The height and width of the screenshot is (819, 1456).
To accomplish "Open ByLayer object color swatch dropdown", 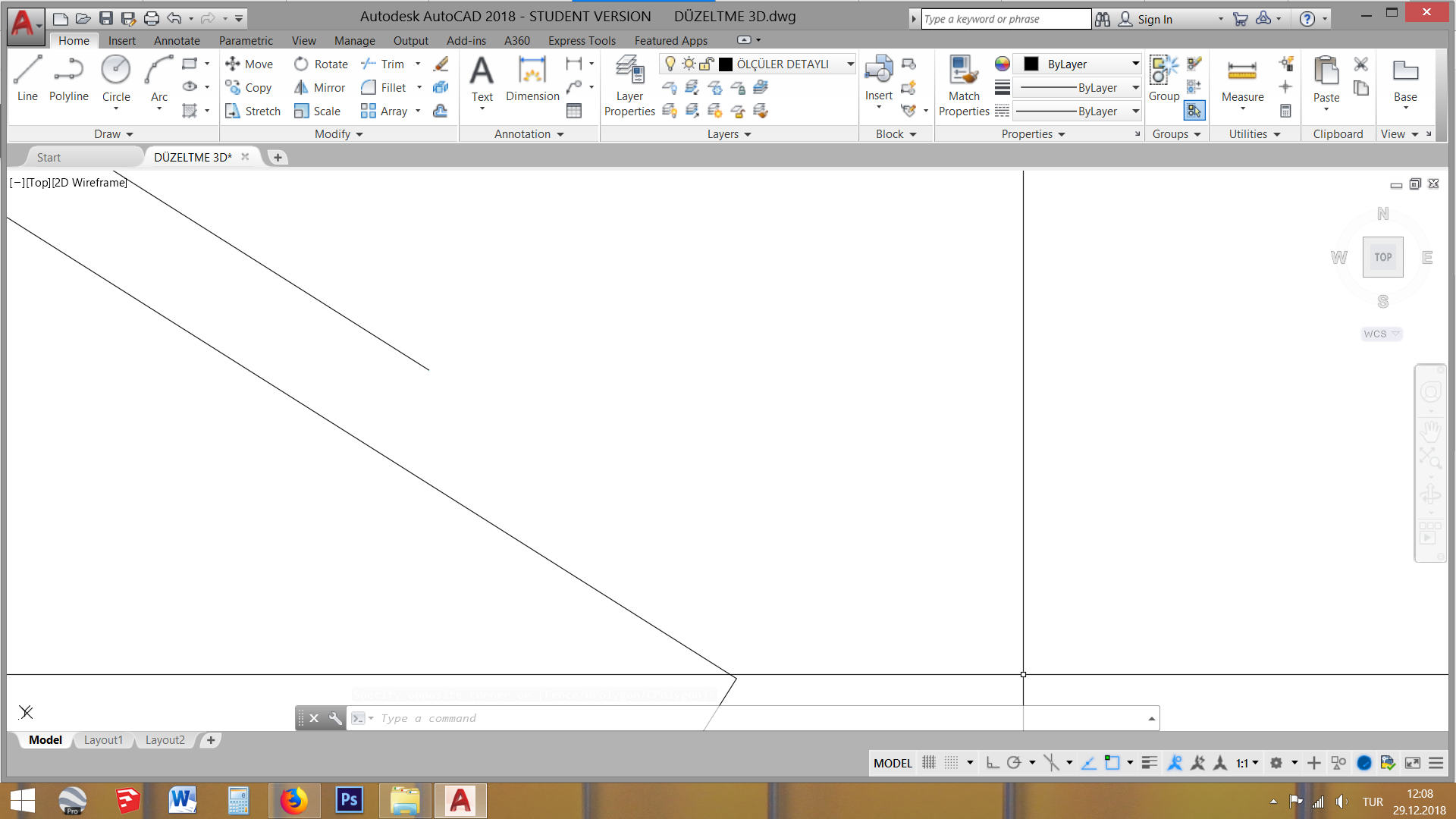I will 1135,64.
